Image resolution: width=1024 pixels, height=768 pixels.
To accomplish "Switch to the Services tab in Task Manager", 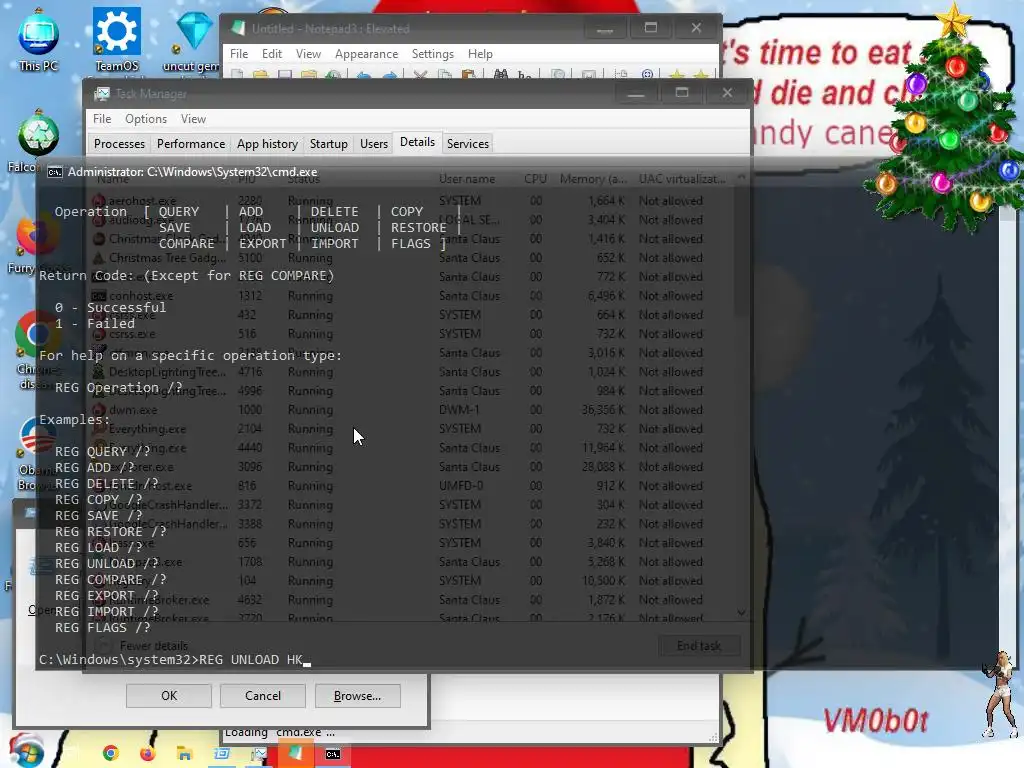I will [468, 144].
